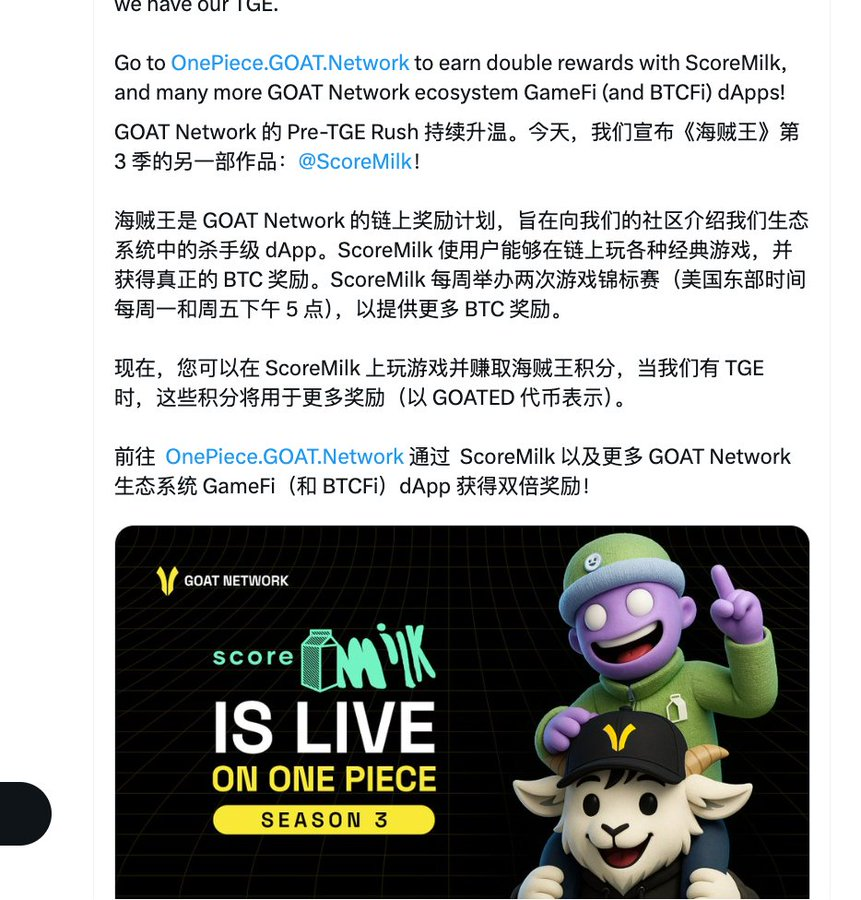Click the purple character's pointing hand
Image resolution: width=861 pixels, height=900 pixels.
click(x=736, y=606)
